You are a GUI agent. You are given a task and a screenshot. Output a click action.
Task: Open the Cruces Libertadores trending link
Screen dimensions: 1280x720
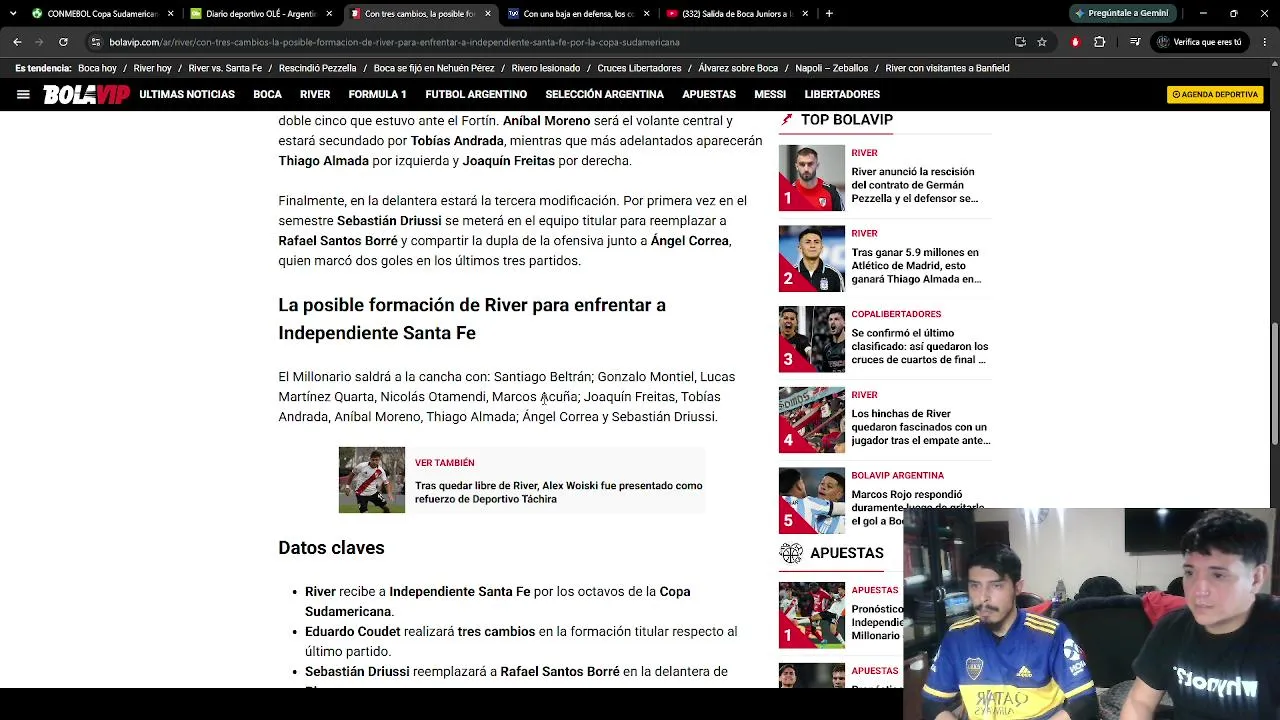(x=639, y=68)
